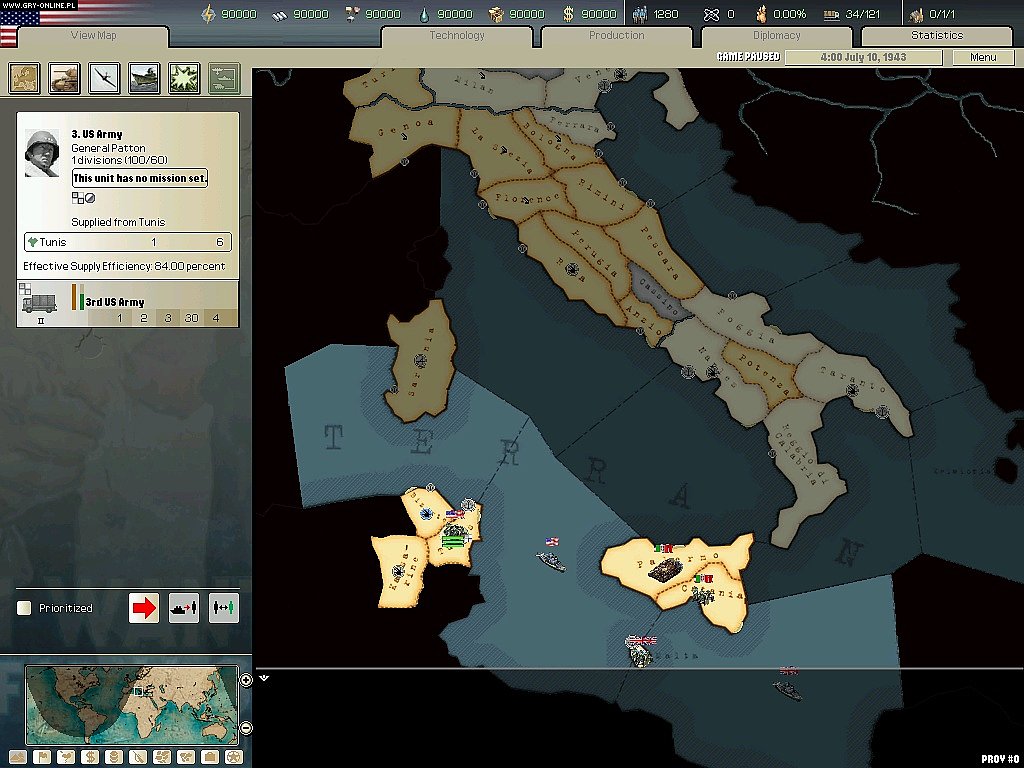Open the economic map mode dollar icon
Viewport: 1024px width, 768px height.
[89, 756]
